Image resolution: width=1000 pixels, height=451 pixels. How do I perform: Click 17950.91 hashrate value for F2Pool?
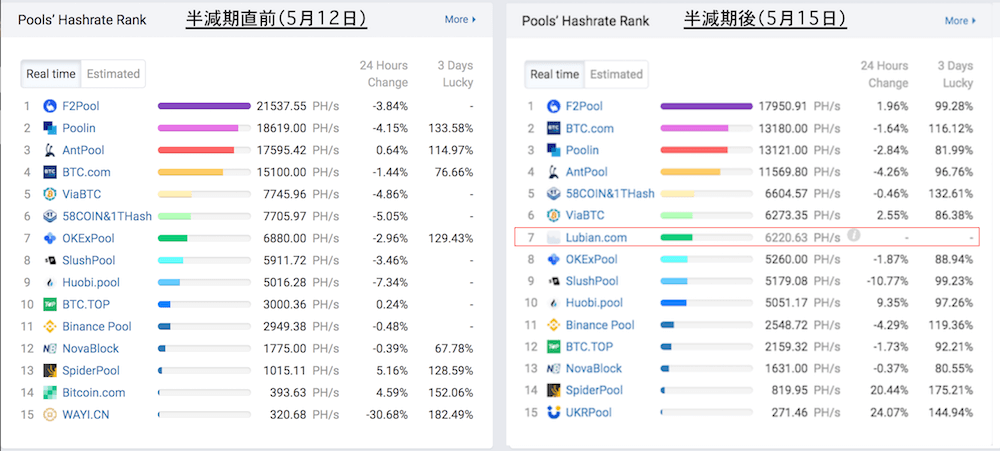point(784,106)
